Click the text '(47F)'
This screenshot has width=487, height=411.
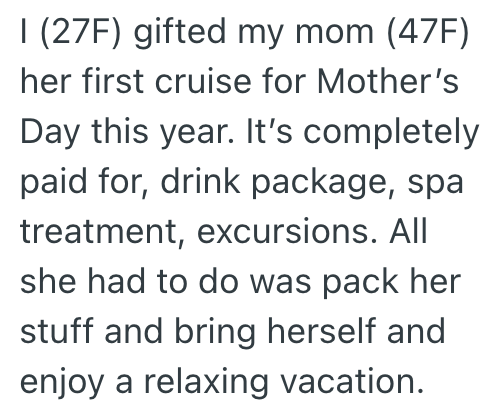[x=428, y=32]
